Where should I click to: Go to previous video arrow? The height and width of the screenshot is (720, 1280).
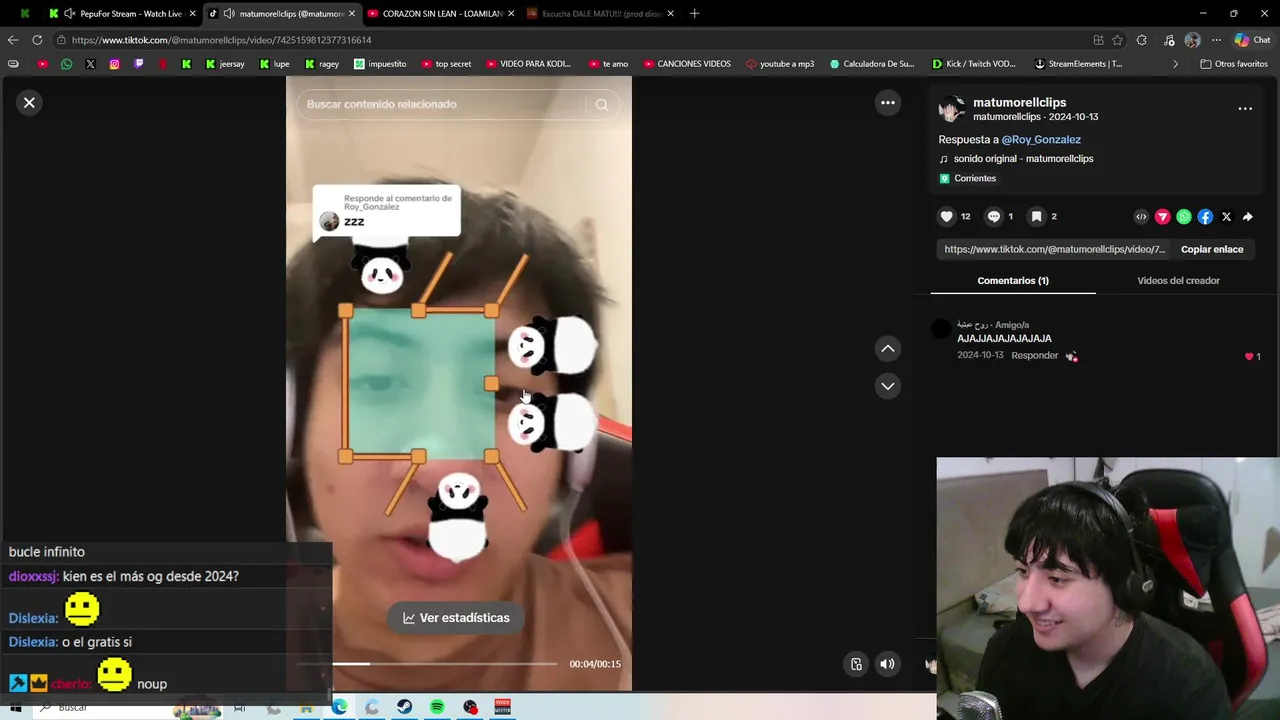click(887, 348)
